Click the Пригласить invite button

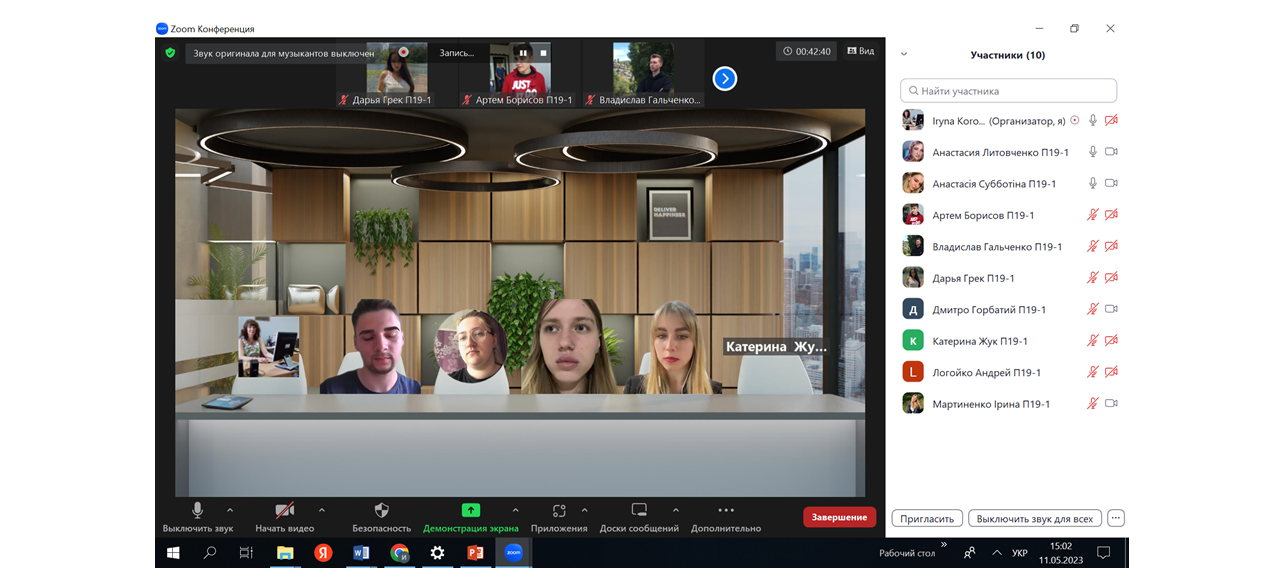(x=927, y=519)
